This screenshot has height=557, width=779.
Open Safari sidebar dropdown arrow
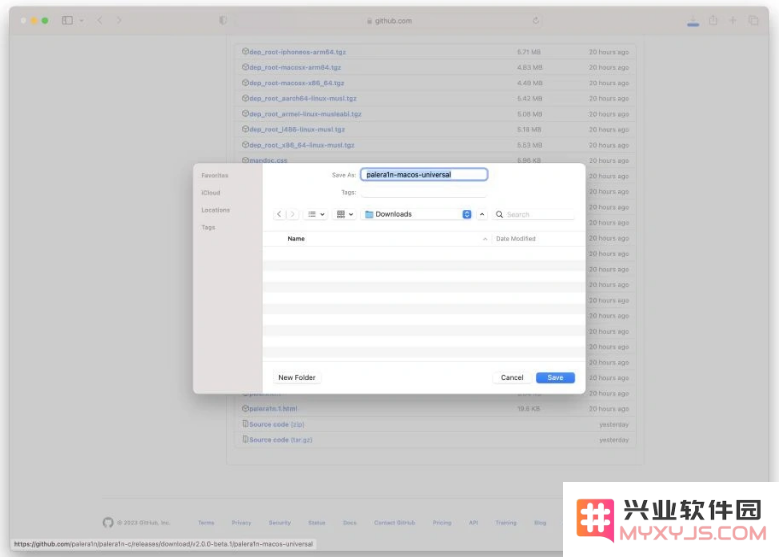pyautogui.click(x=81, y=20)
